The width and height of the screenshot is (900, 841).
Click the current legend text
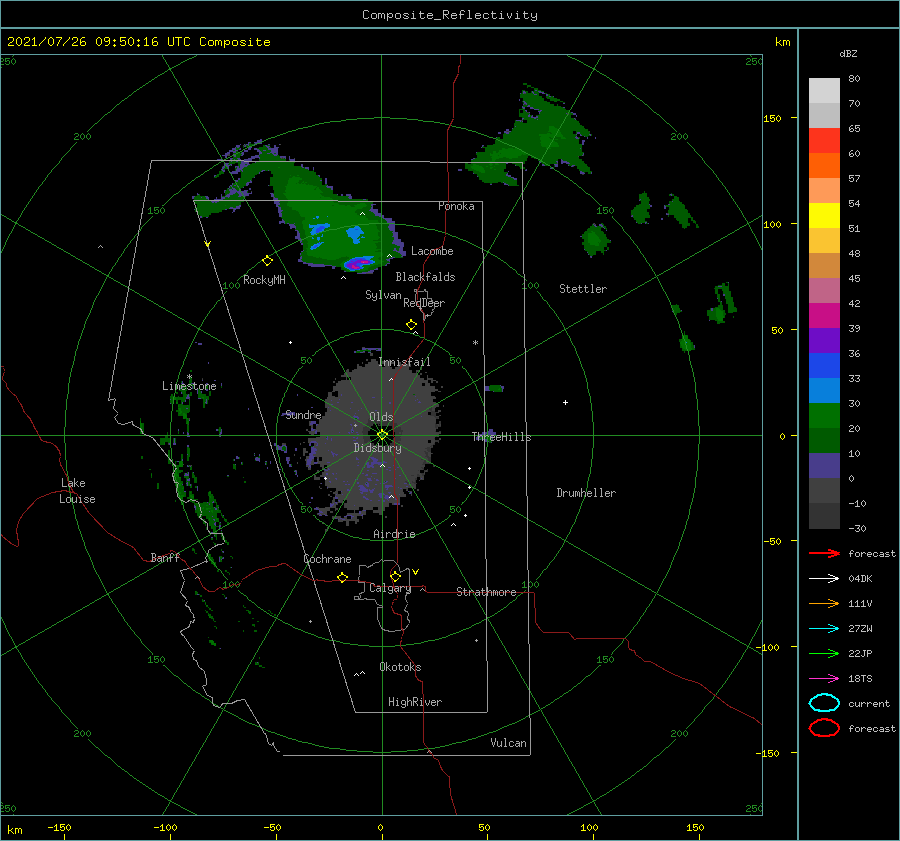click(869, 703)
